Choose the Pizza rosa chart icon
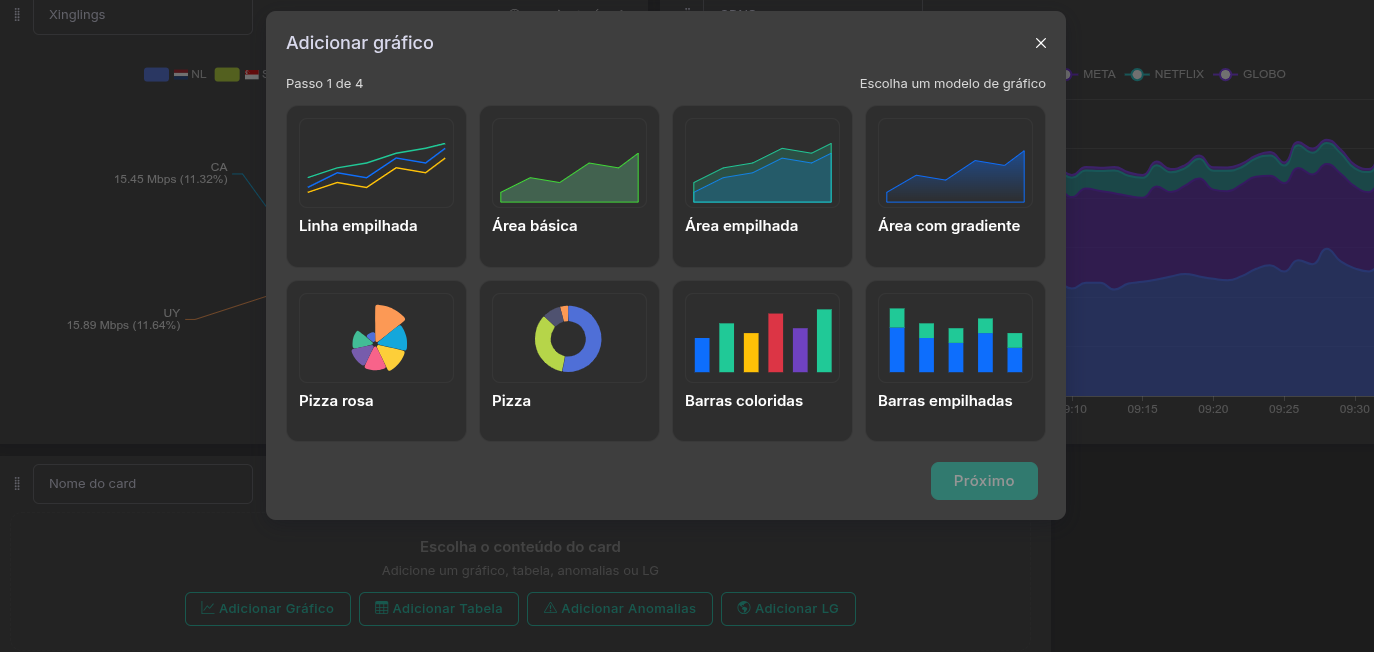 click(x=376, y=338)
